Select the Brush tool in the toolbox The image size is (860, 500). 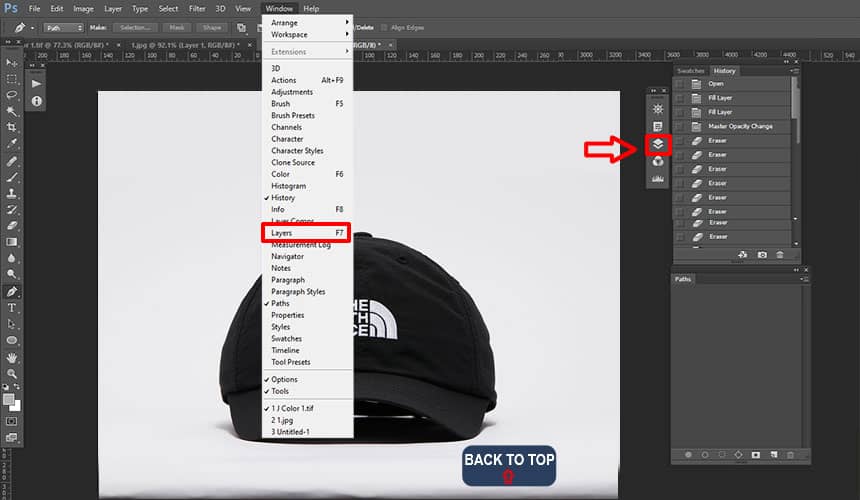click(12, 177)
